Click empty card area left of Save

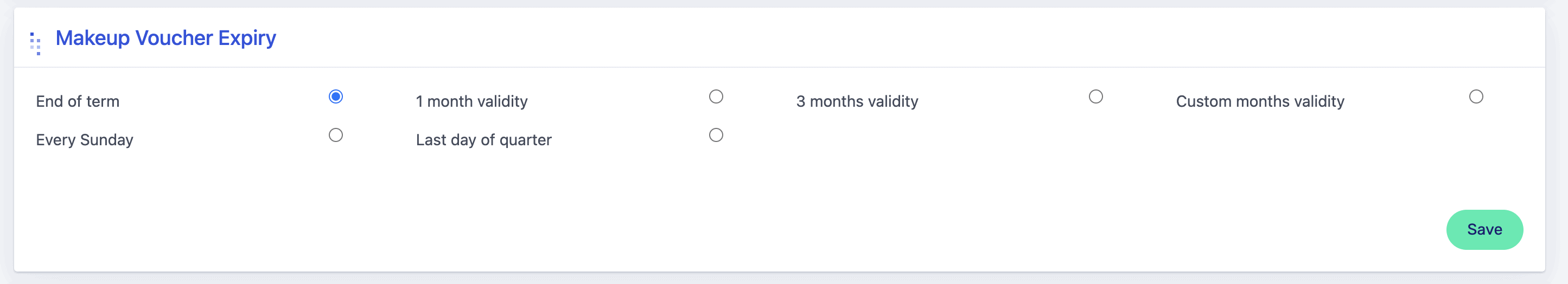1095,230
